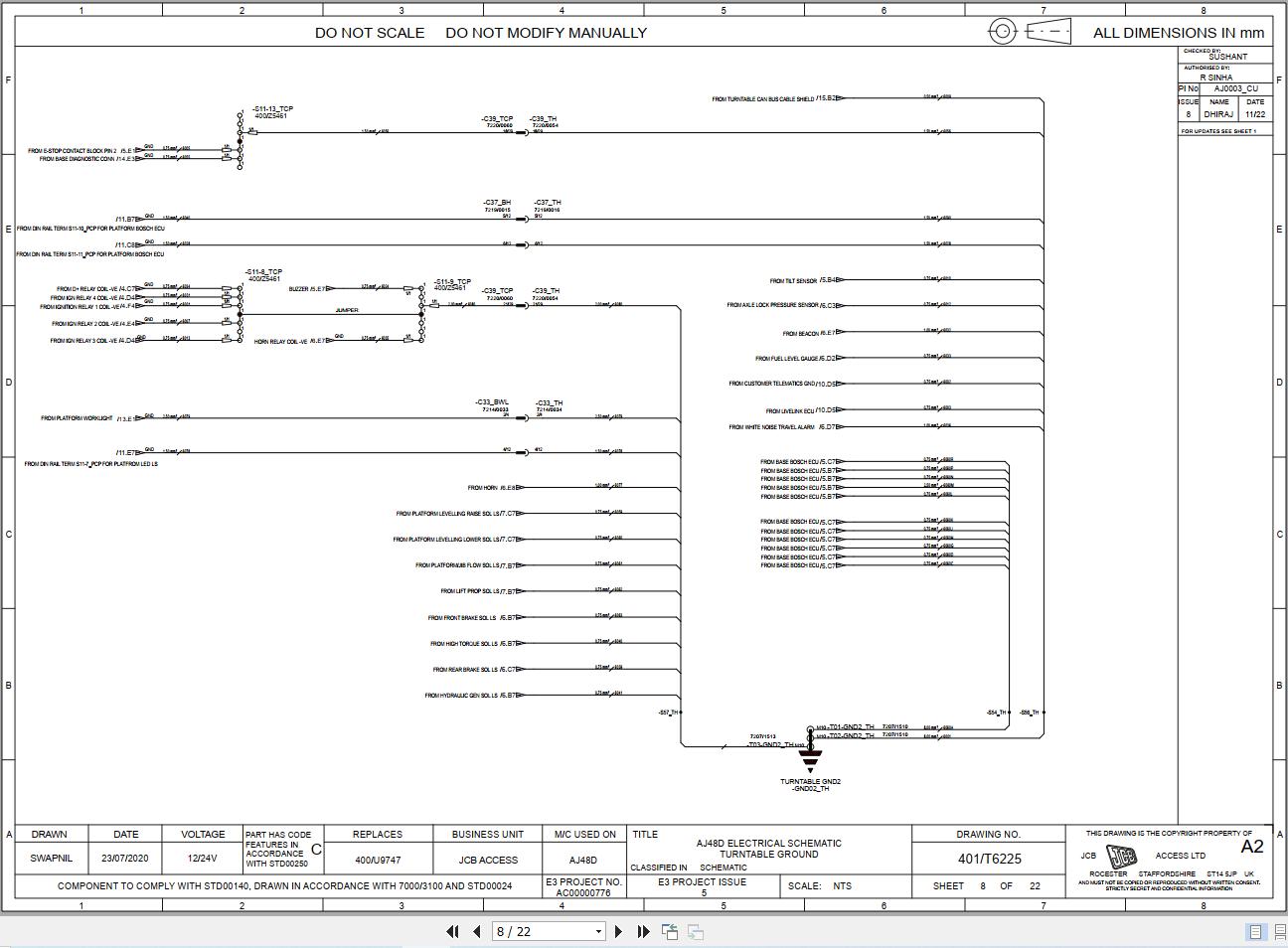Image resolution: width=1288 pixels, height=948 pixels.
Task: Click the DO NOT SCALE text
Action: tap(370, 33)
